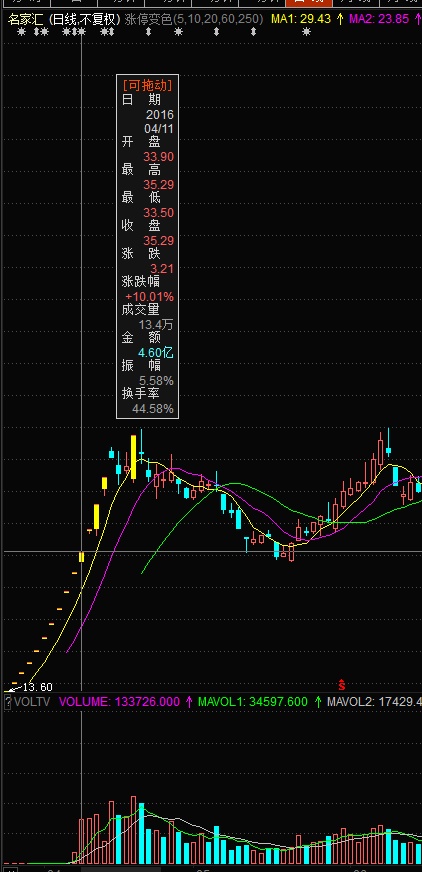This screenshot has width=422, height=872.
Task: Click the yellow candlestick under the crosshair
Action: point(82,557)
